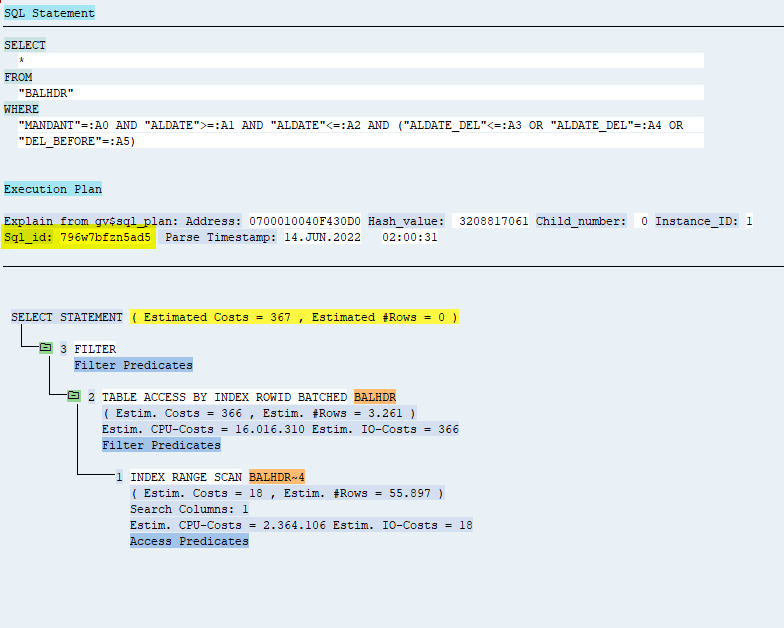Click step number 3 beside FILTER
Image resolution: width=784 pixels, height=628 pixels.
[64, 349]
